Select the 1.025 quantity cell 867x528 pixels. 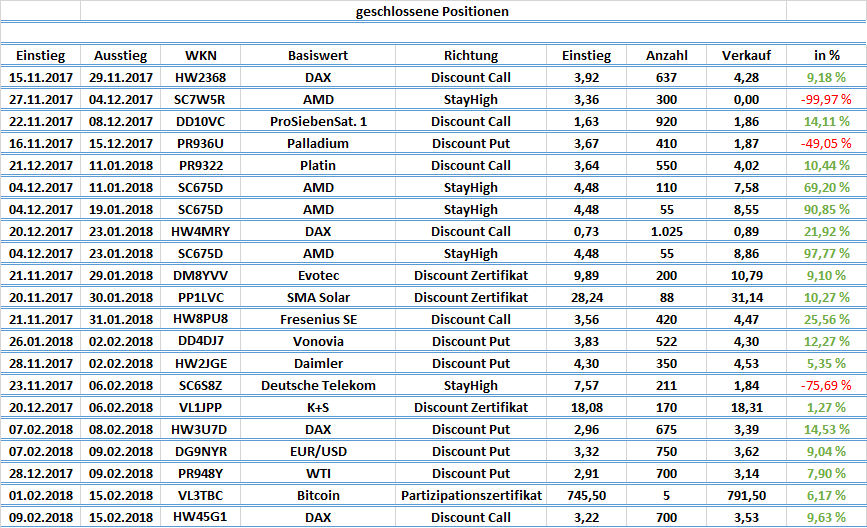667,231
